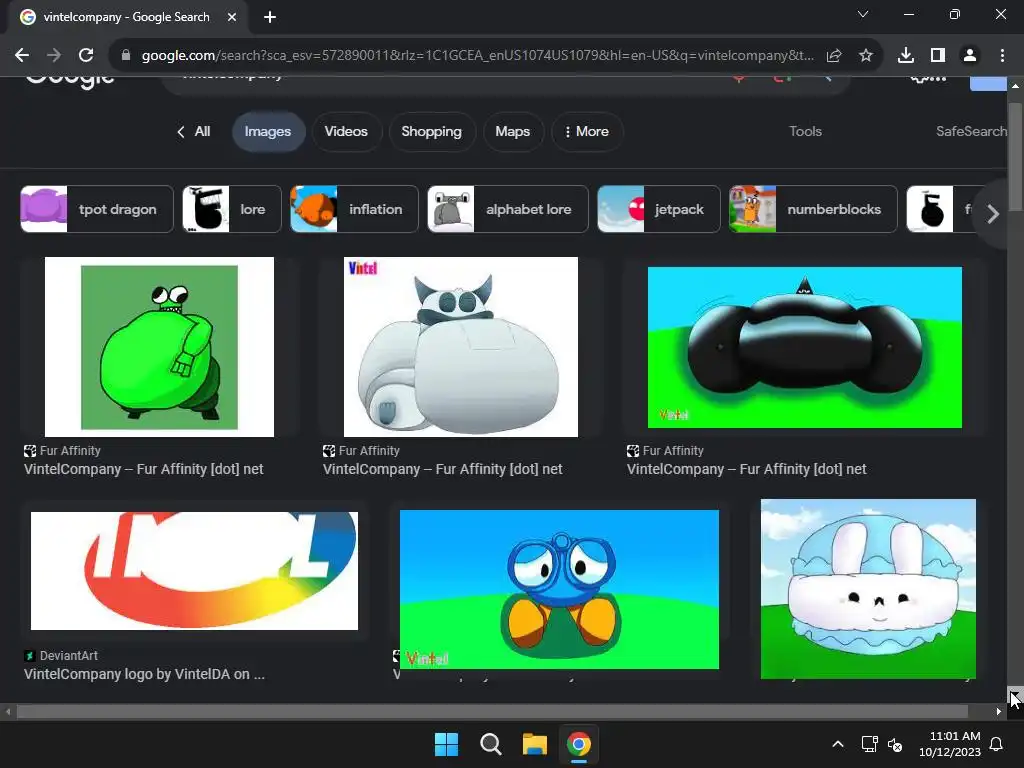Image resolution: width=1024 pixels, height=768 pixels.
Task: Filter by jetpack suggestion chip
Action: click(x=658, y=209)
